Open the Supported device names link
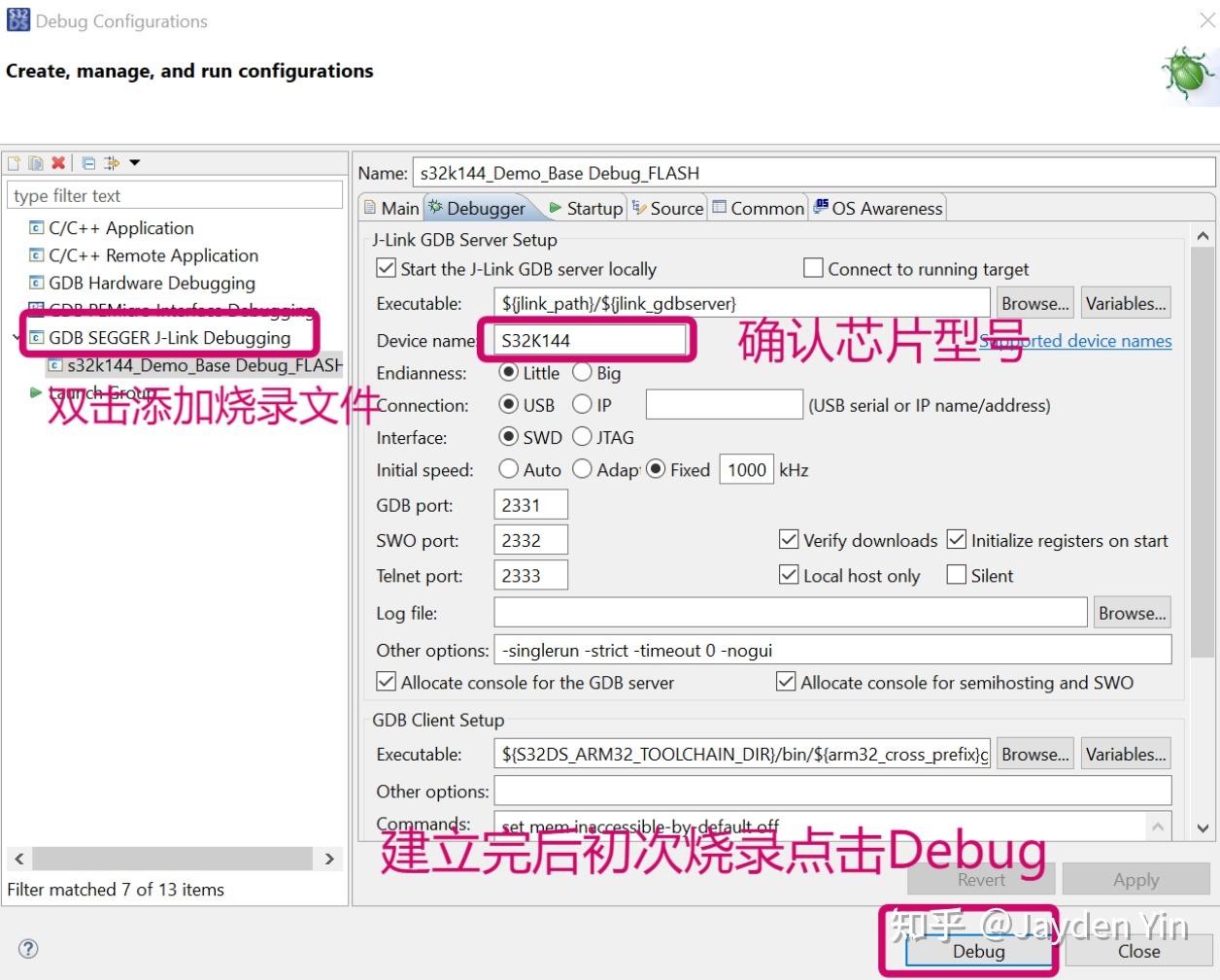Image resolution: width=1220 pixels, height=980 pixels. pyautogui.click(x=1075, y=341)
